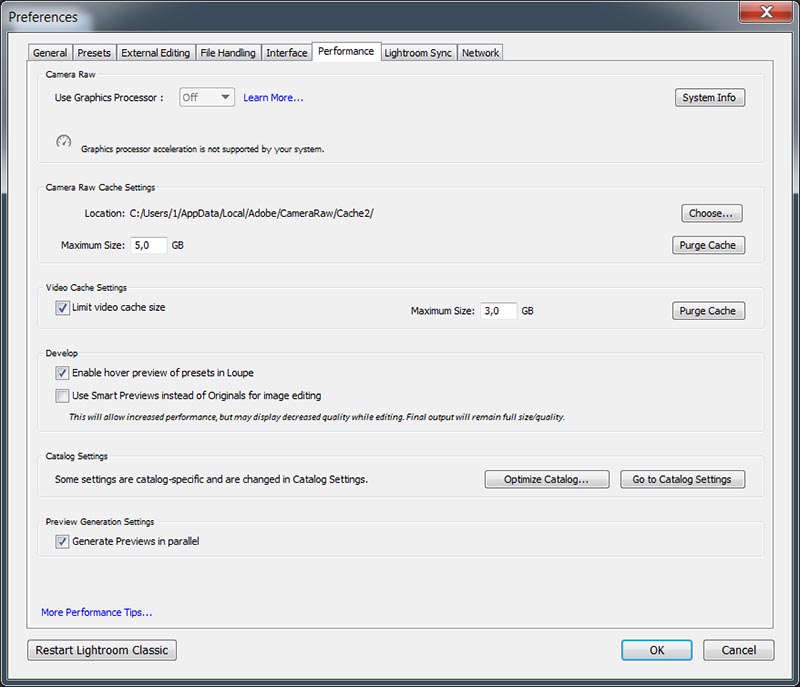Confirm preferences with OK
Viewport: 800px width, 687px height.
point(657,650)
